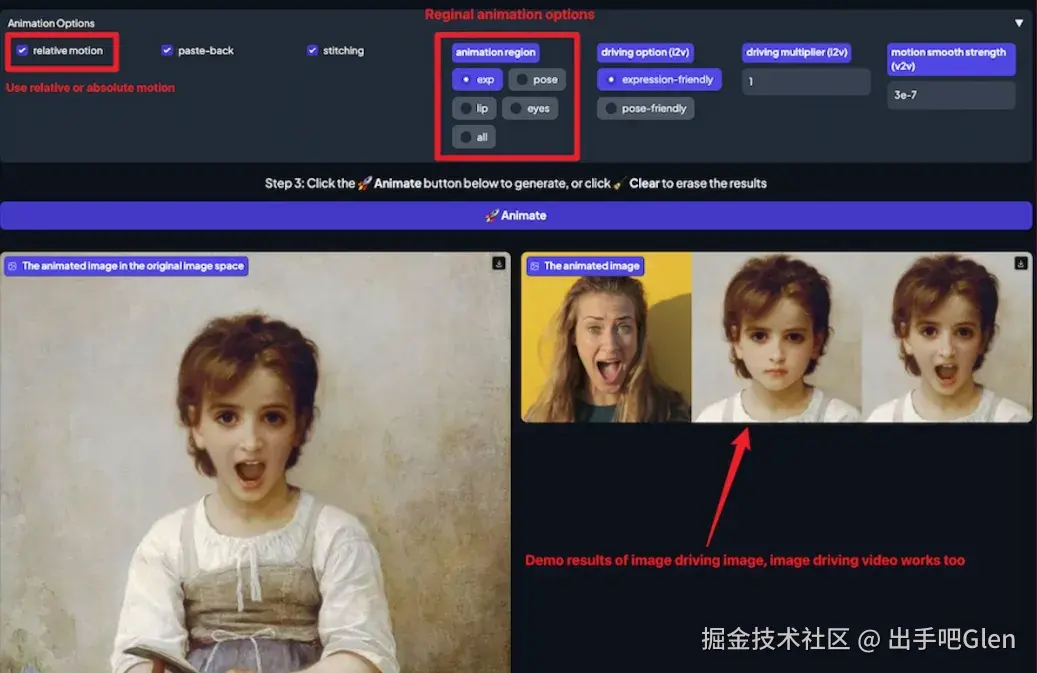The width and height of the screenshot is (1037, 673).
Task: Pick the all animation region option
Action: 472,136
